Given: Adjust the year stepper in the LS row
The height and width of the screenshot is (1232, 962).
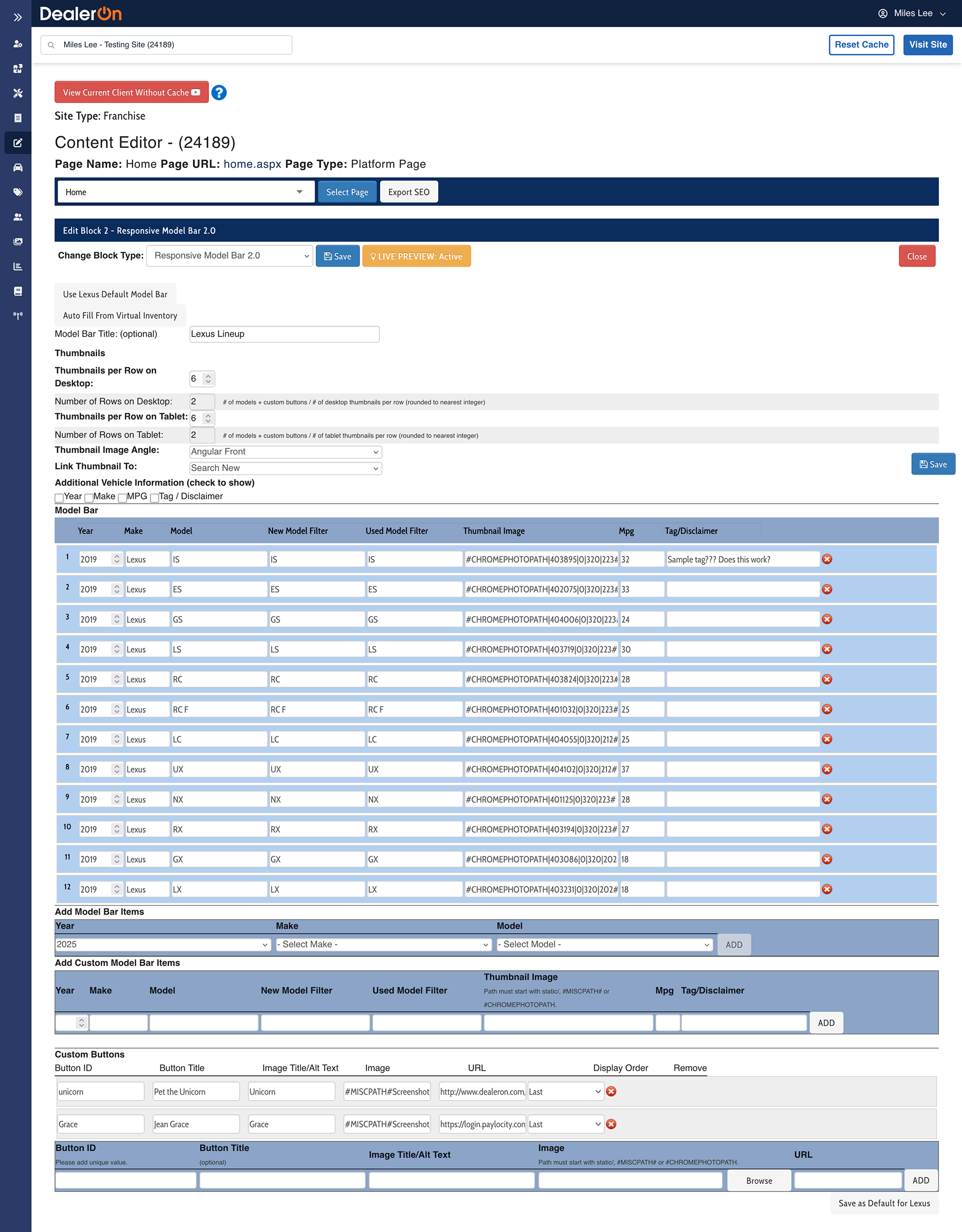Looking at the screenshot, I should pos(117,649).
